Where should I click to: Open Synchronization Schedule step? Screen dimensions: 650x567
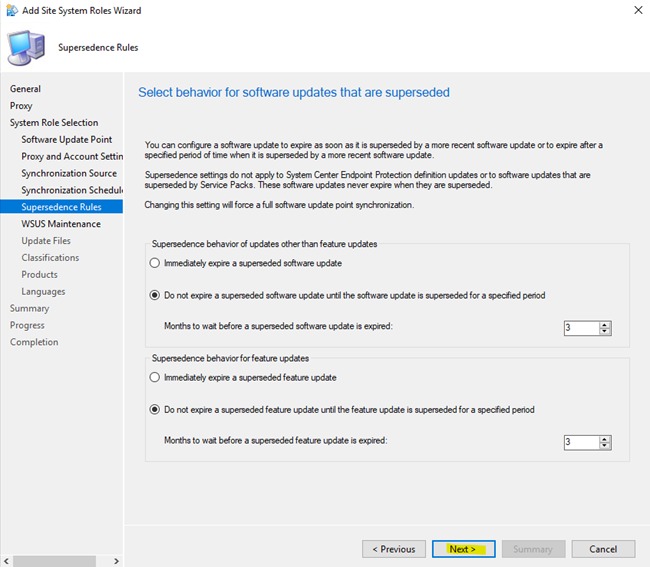pyautogui.click(x=72, y=191)
